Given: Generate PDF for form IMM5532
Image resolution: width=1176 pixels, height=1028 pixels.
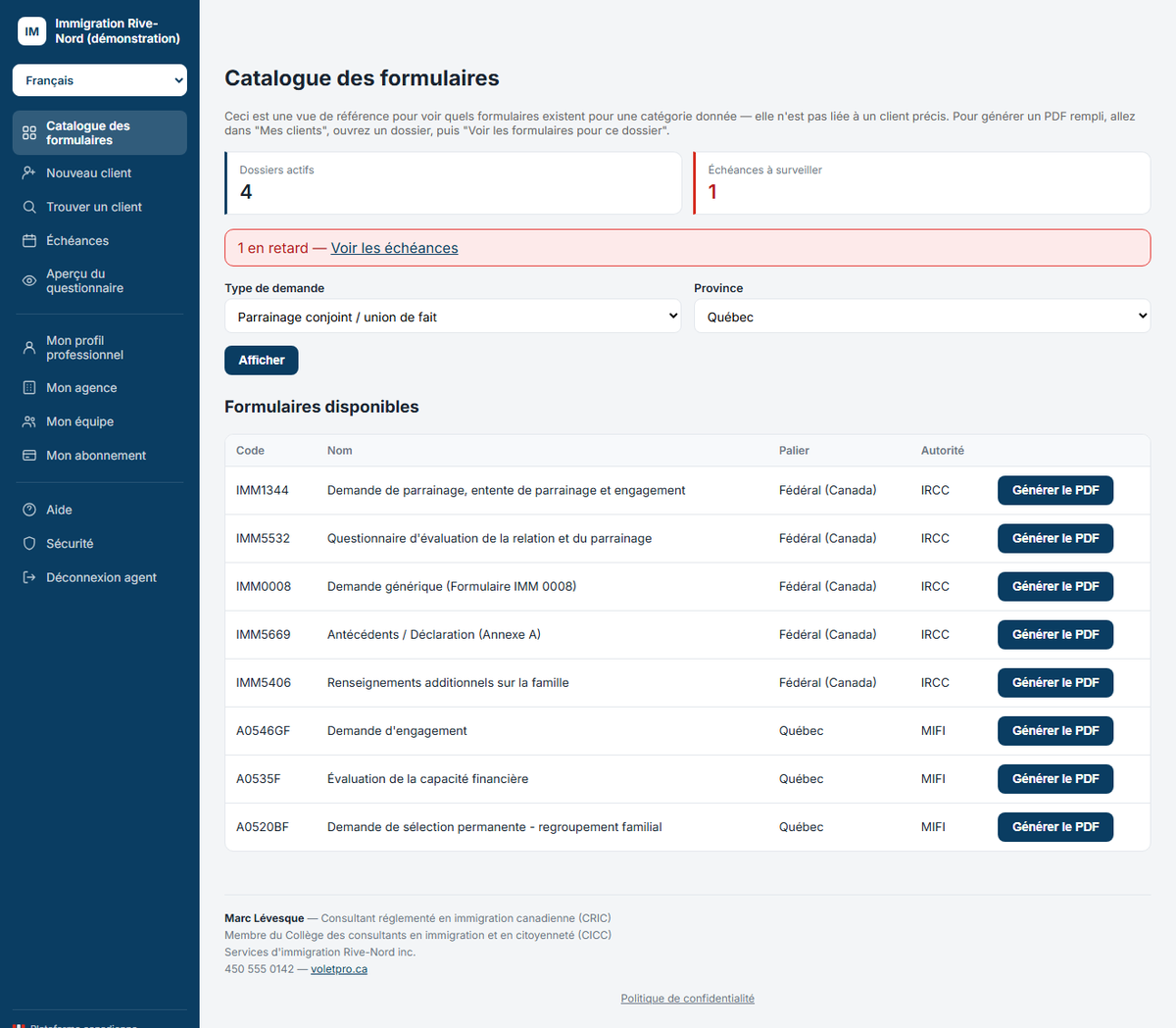Looking at the screenshot, I should coord(1055,538).
